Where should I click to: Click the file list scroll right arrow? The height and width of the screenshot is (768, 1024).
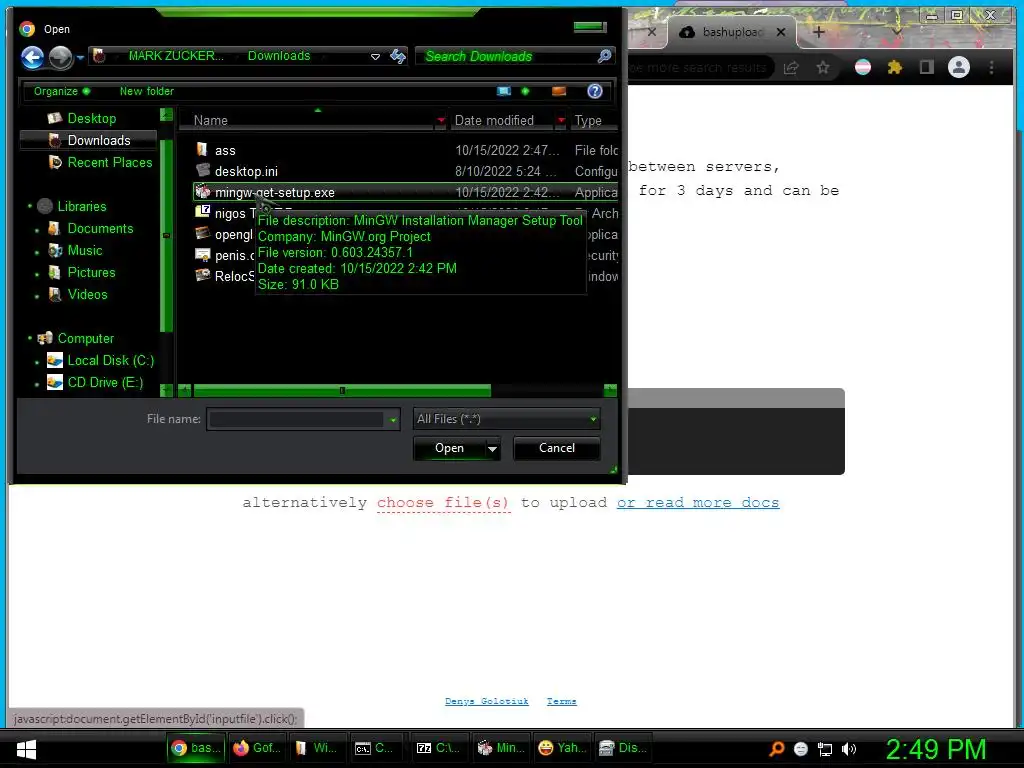click(610, 391)
